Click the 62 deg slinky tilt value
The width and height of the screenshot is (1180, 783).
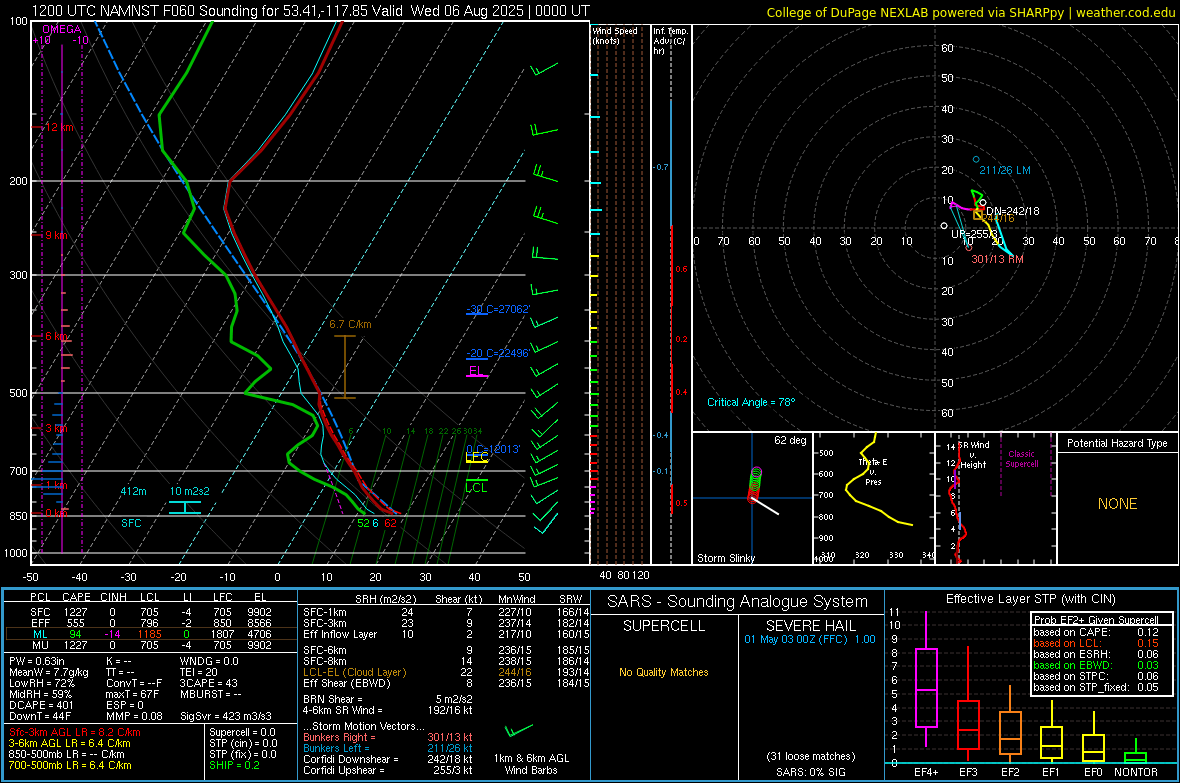[790, 440]
